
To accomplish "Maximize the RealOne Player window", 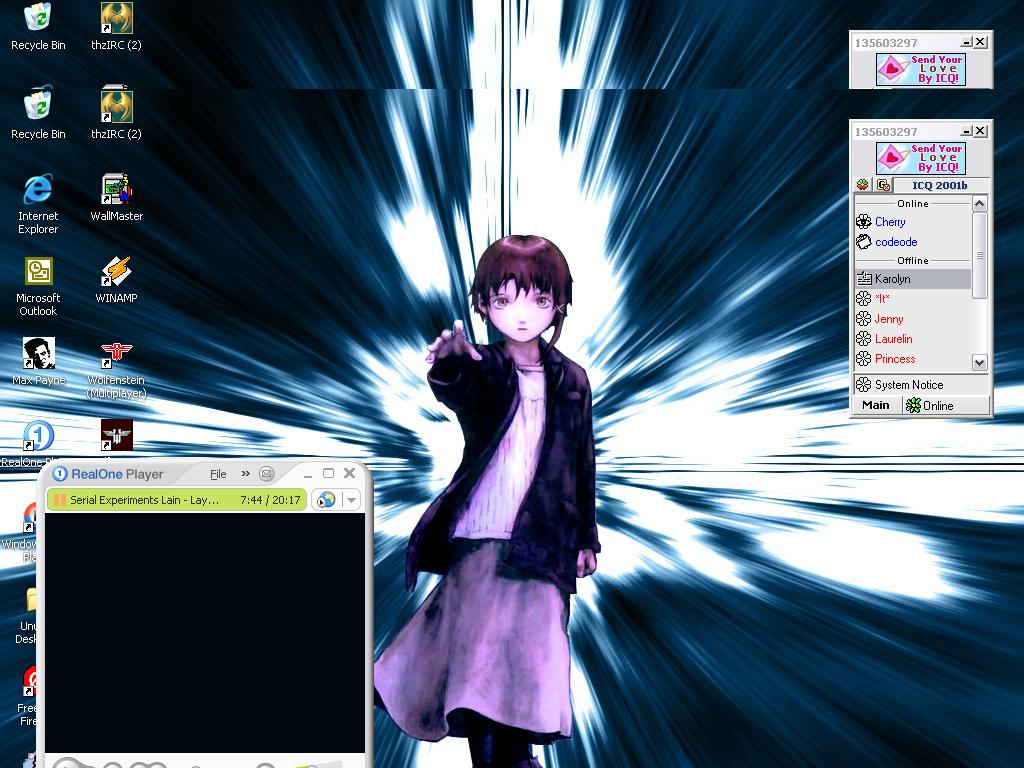I will tap(328, 473).
